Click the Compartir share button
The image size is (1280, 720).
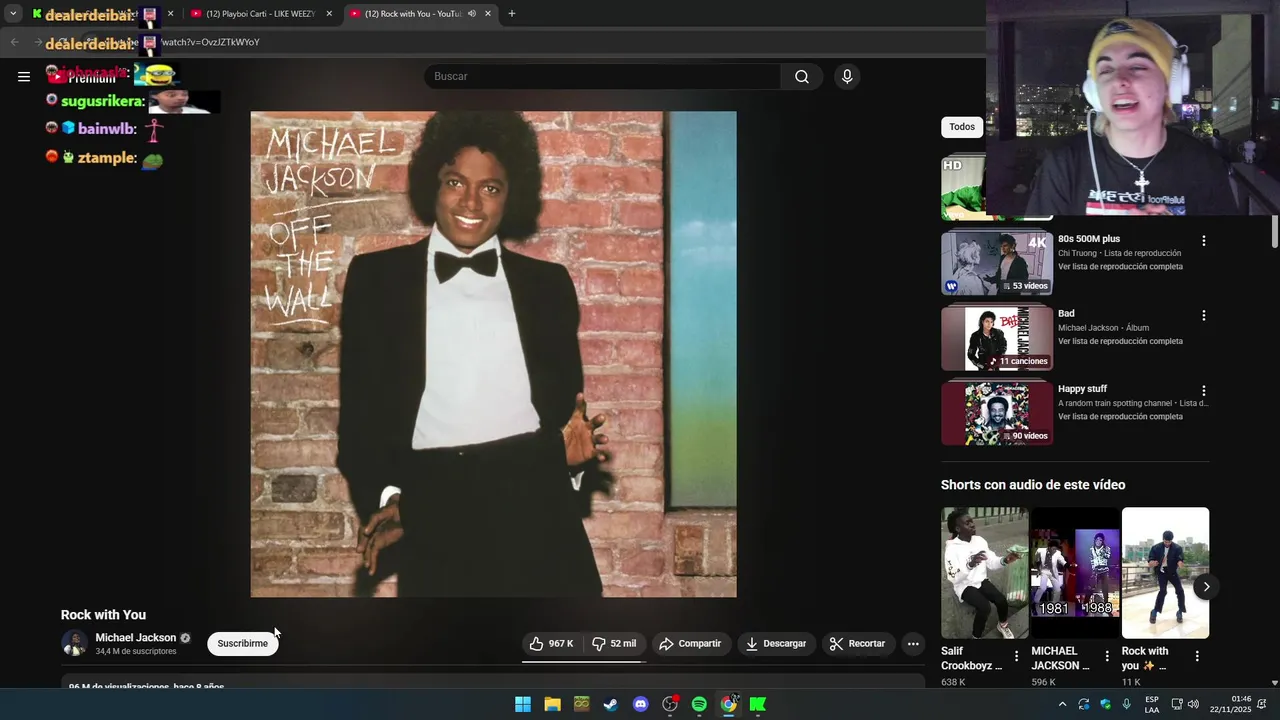690,644
